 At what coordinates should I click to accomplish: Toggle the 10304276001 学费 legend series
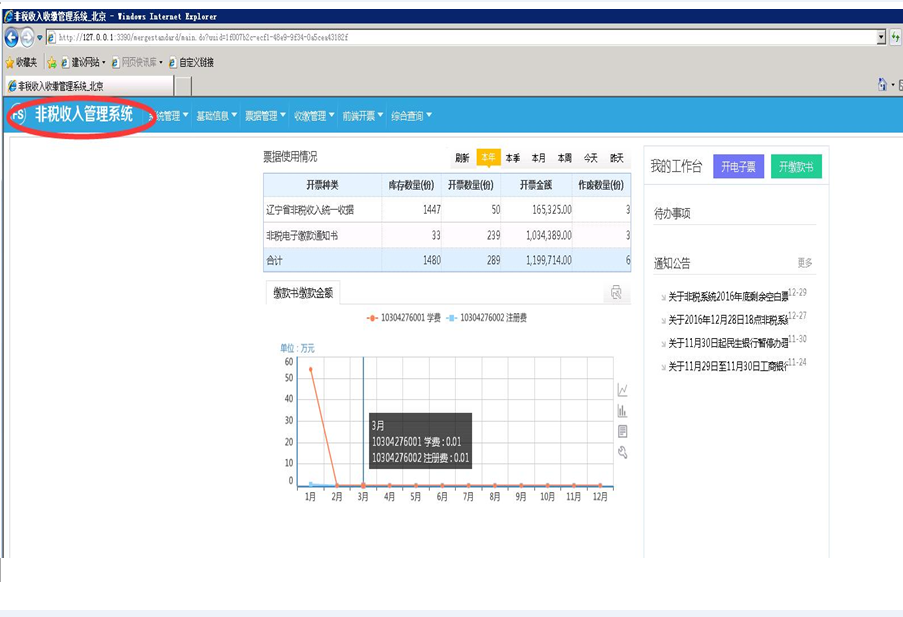[x=404, y=317]
